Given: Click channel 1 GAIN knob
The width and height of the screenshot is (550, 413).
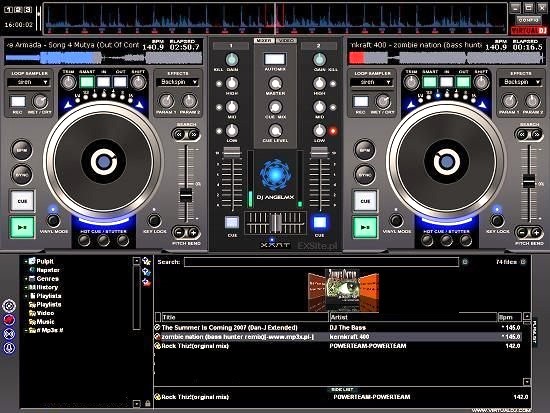Looking at the screenshot, I should tap(232, 60).
